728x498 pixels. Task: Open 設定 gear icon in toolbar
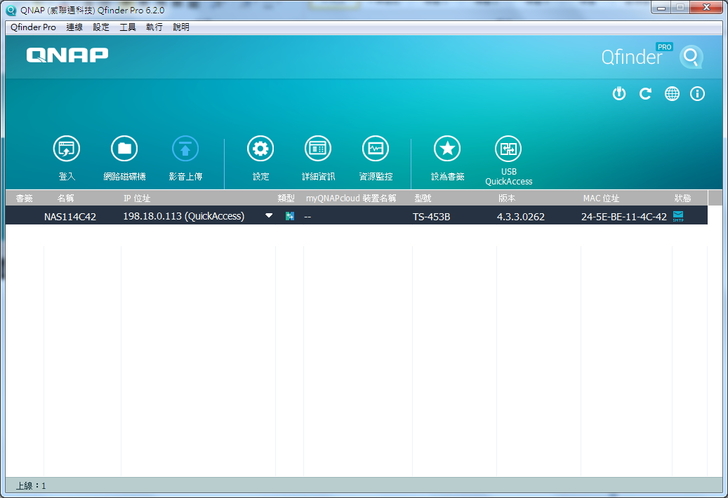tap(260, 150)
